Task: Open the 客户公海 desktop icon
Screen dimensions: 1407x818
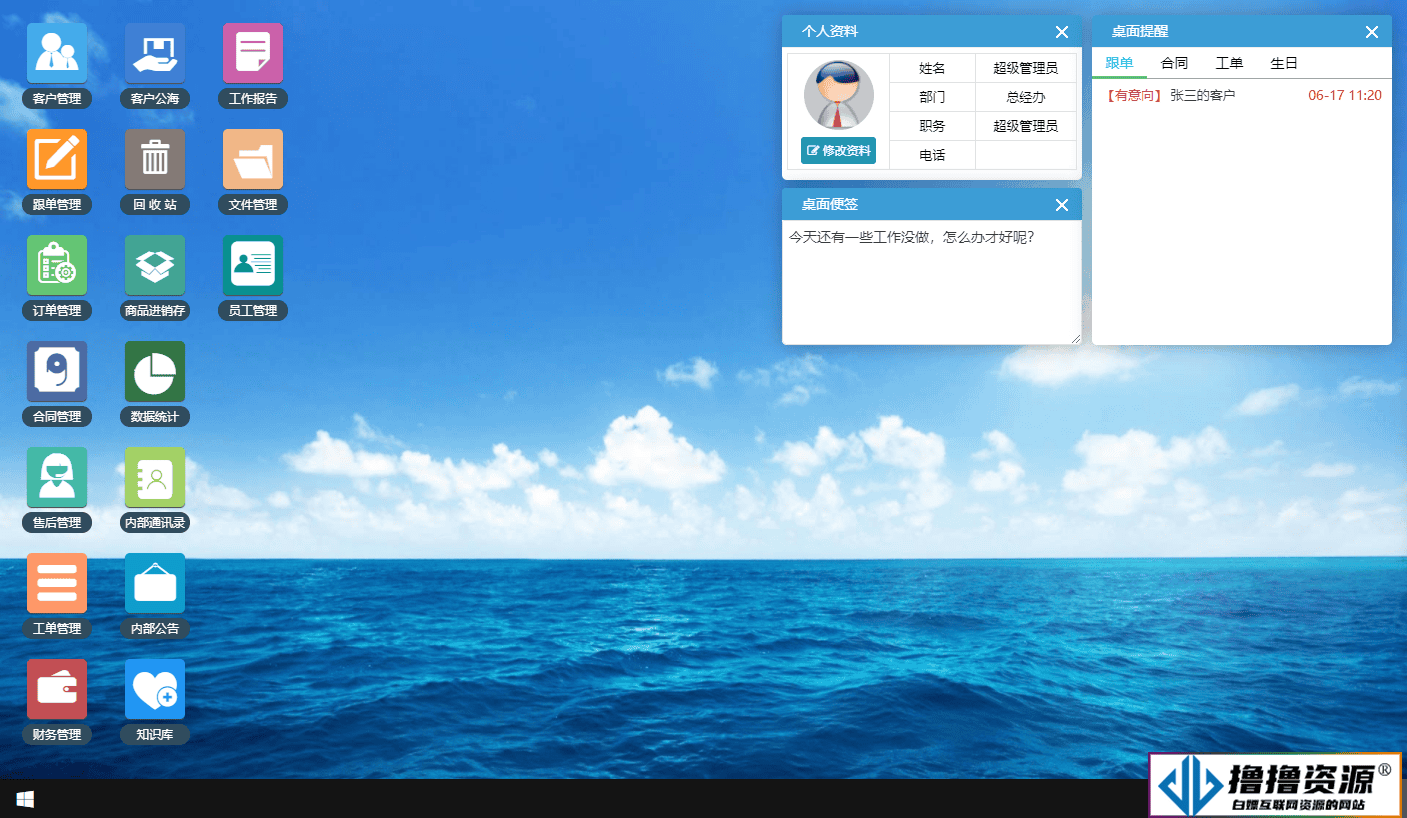Action: (155, 53)
